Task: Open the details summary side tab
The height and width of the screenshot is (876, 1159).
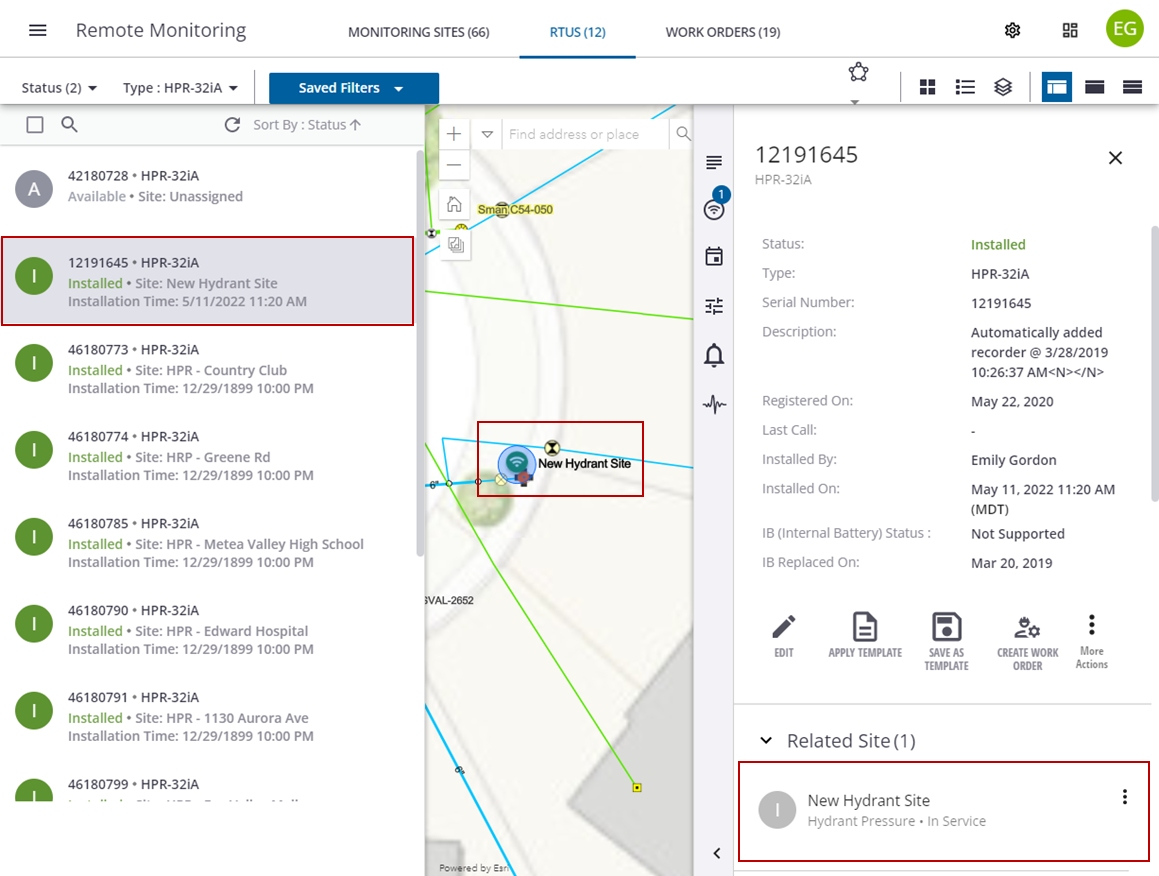Action: (x=714, y=162)
